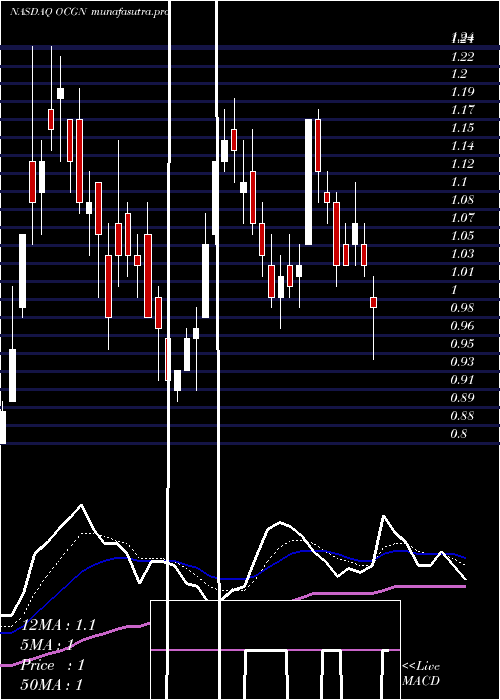Click the 1.07 price axis label

pyautogui.click(x=462, y=218)
